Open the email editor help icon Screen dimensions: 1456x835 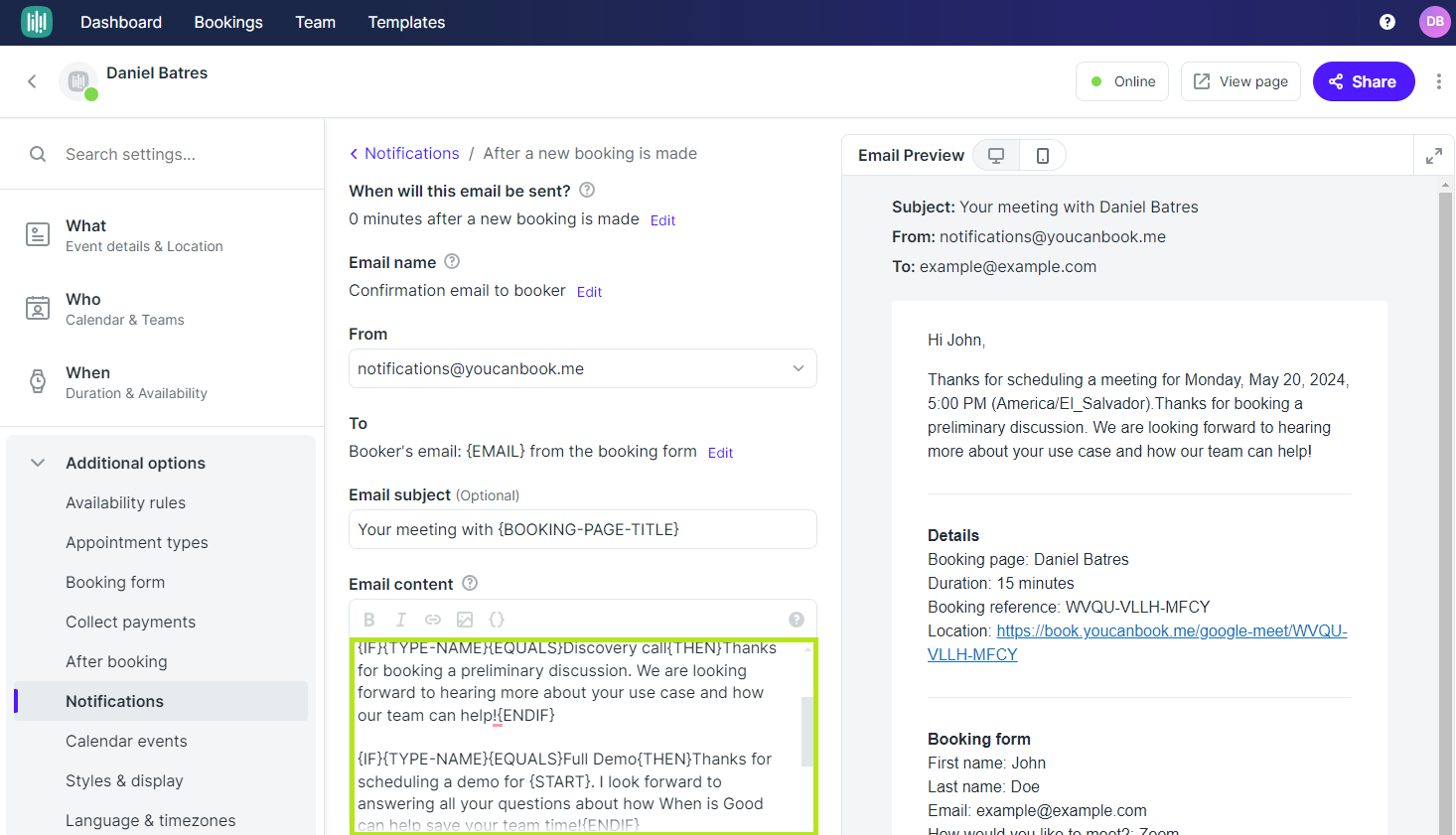pos(797,620)
